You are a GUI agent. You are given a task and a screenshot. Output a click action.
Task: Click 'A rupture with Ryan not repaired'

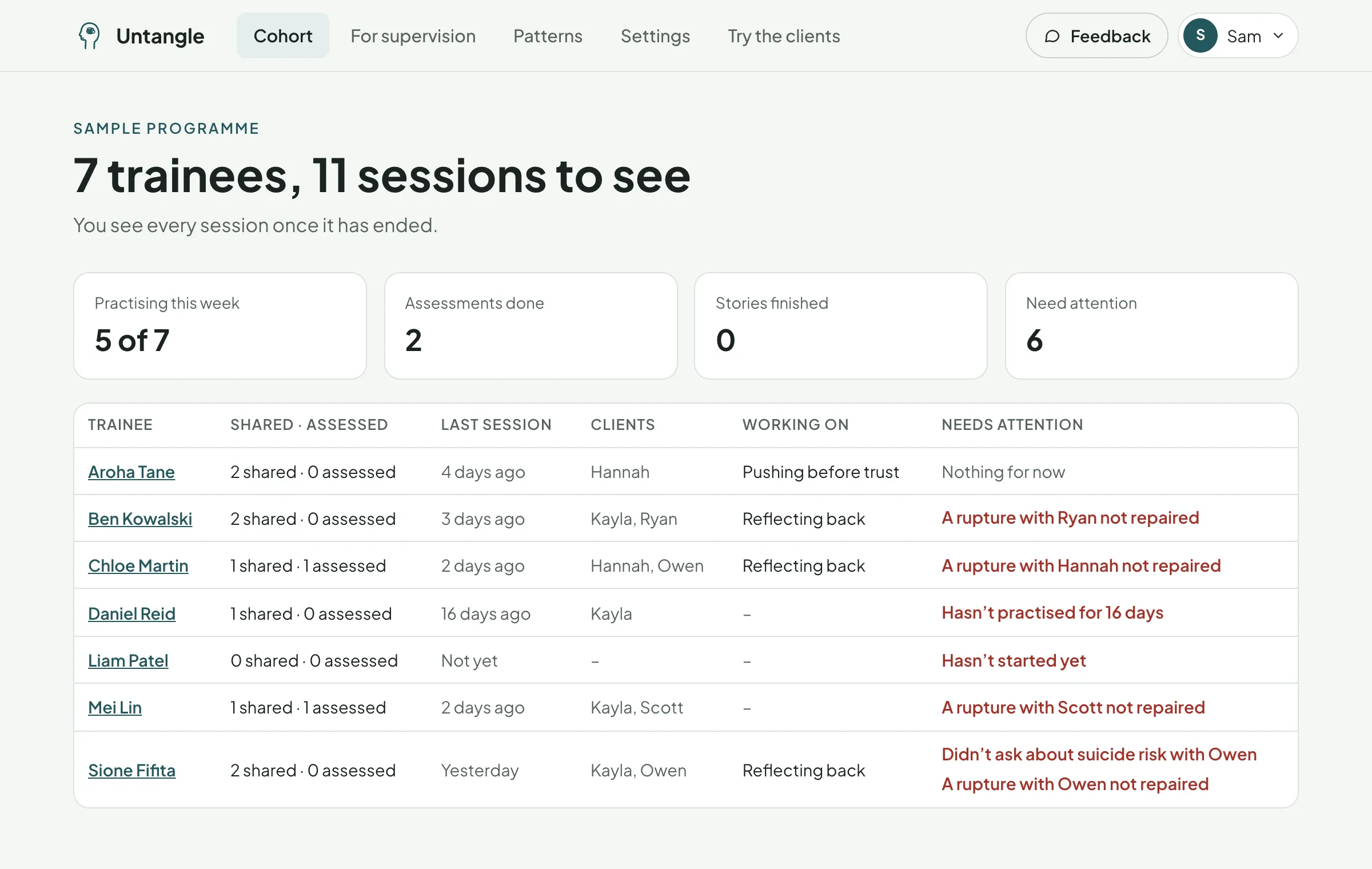1070,517
